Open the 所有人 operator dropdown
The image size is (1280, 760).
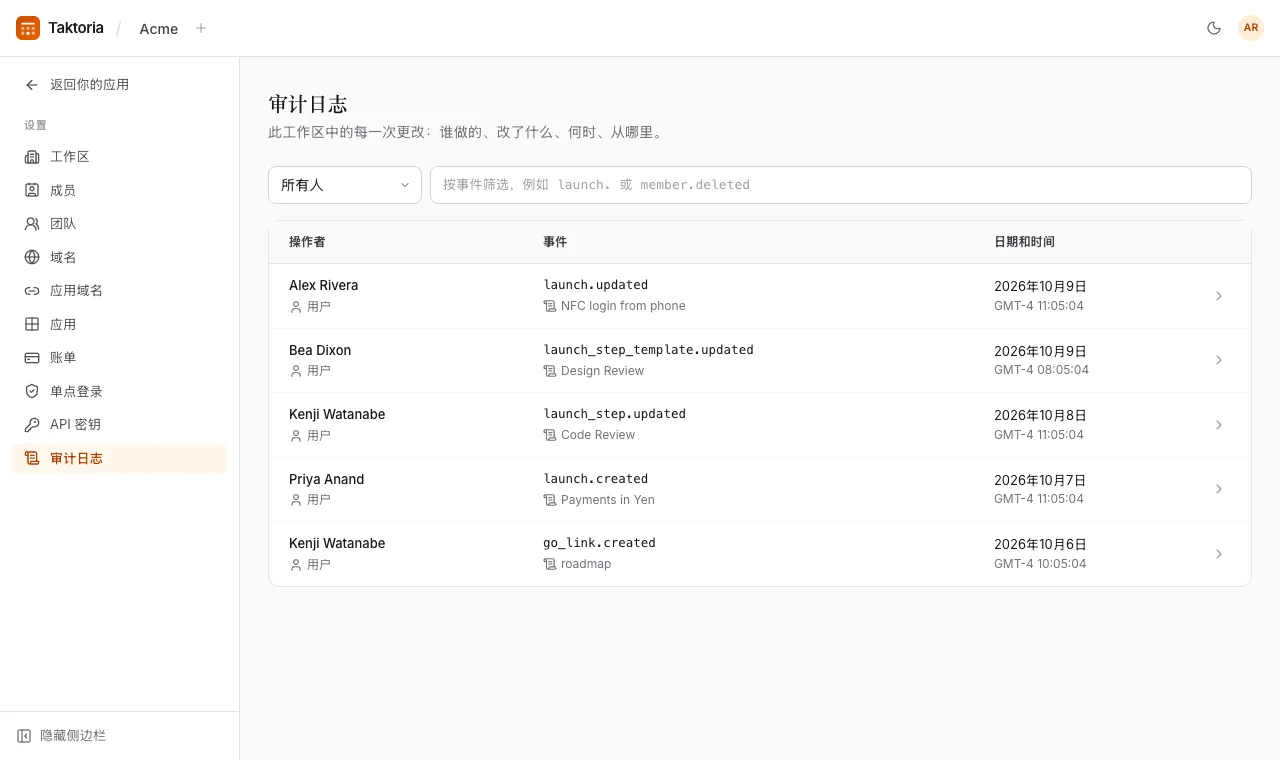(345, 185)
